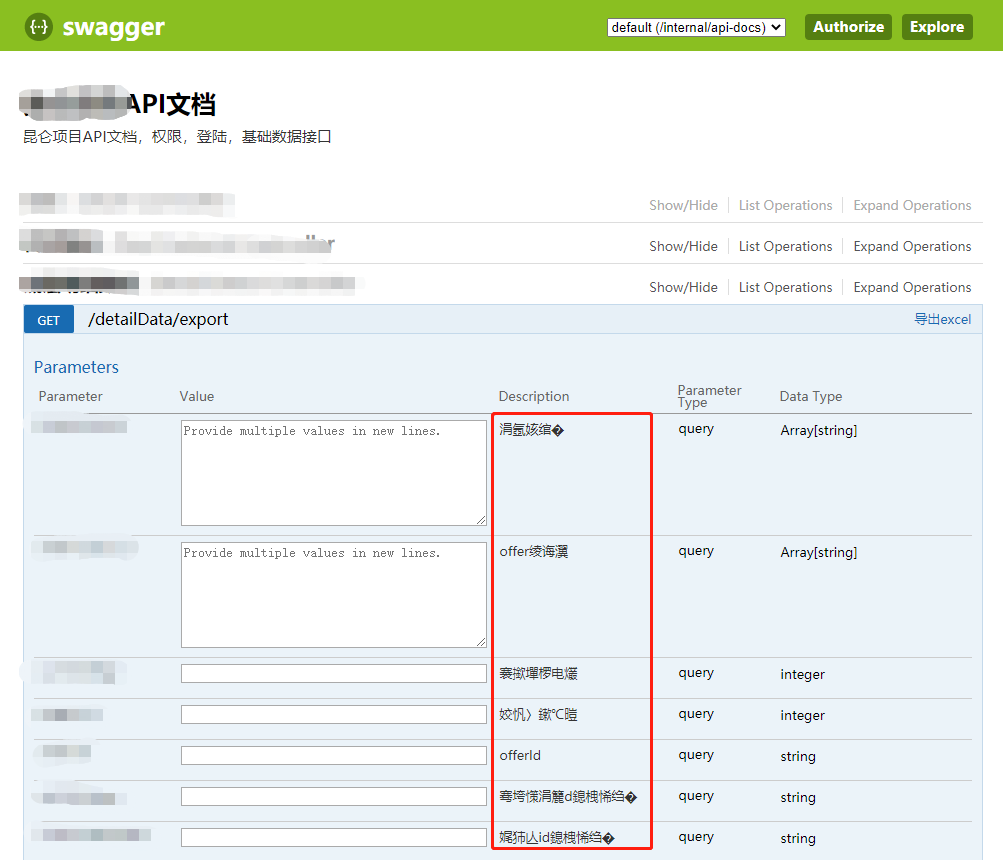The image size is (1003, 860).
Task: Click List Operations for the first controller
Action: pos(786,205)
